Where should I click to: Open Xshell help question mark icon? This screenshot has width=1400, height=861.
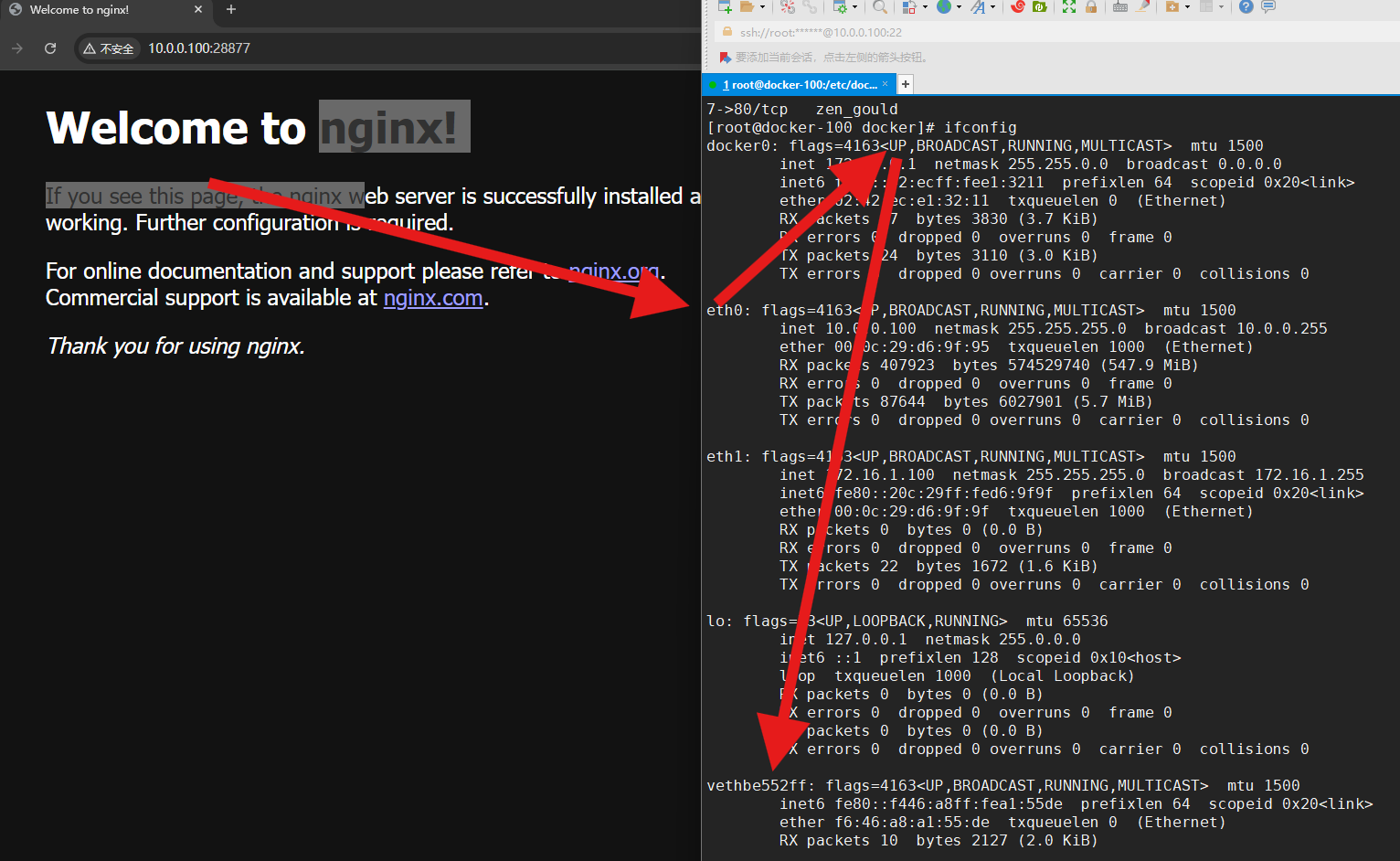[x=1246, y=6]
